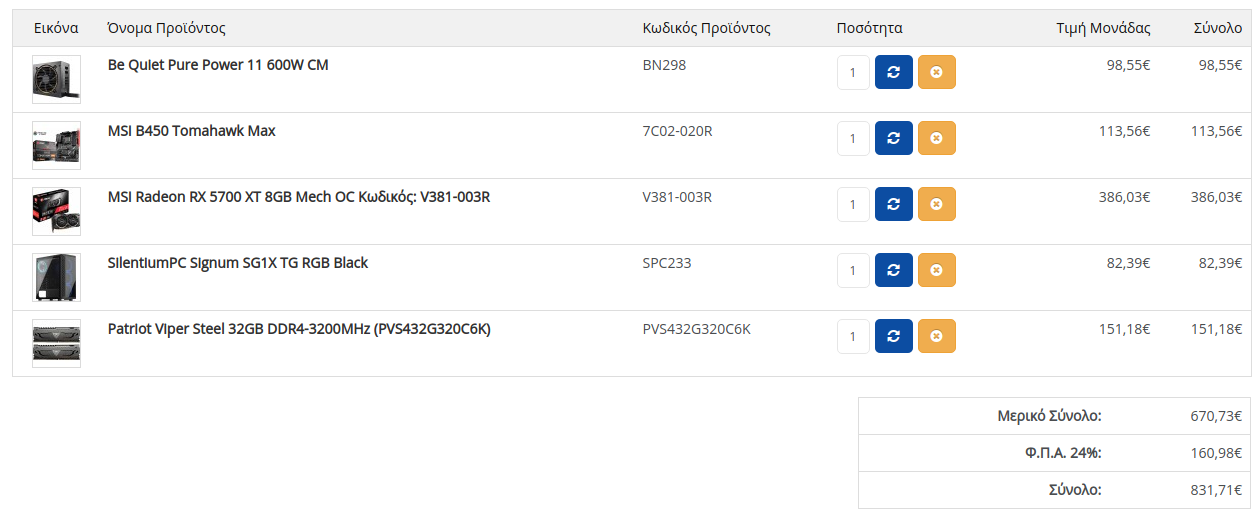Remove Be Quiet Pure Power 11 from cart
Screen dimensions: 1259x514
[x=936, y=72]
